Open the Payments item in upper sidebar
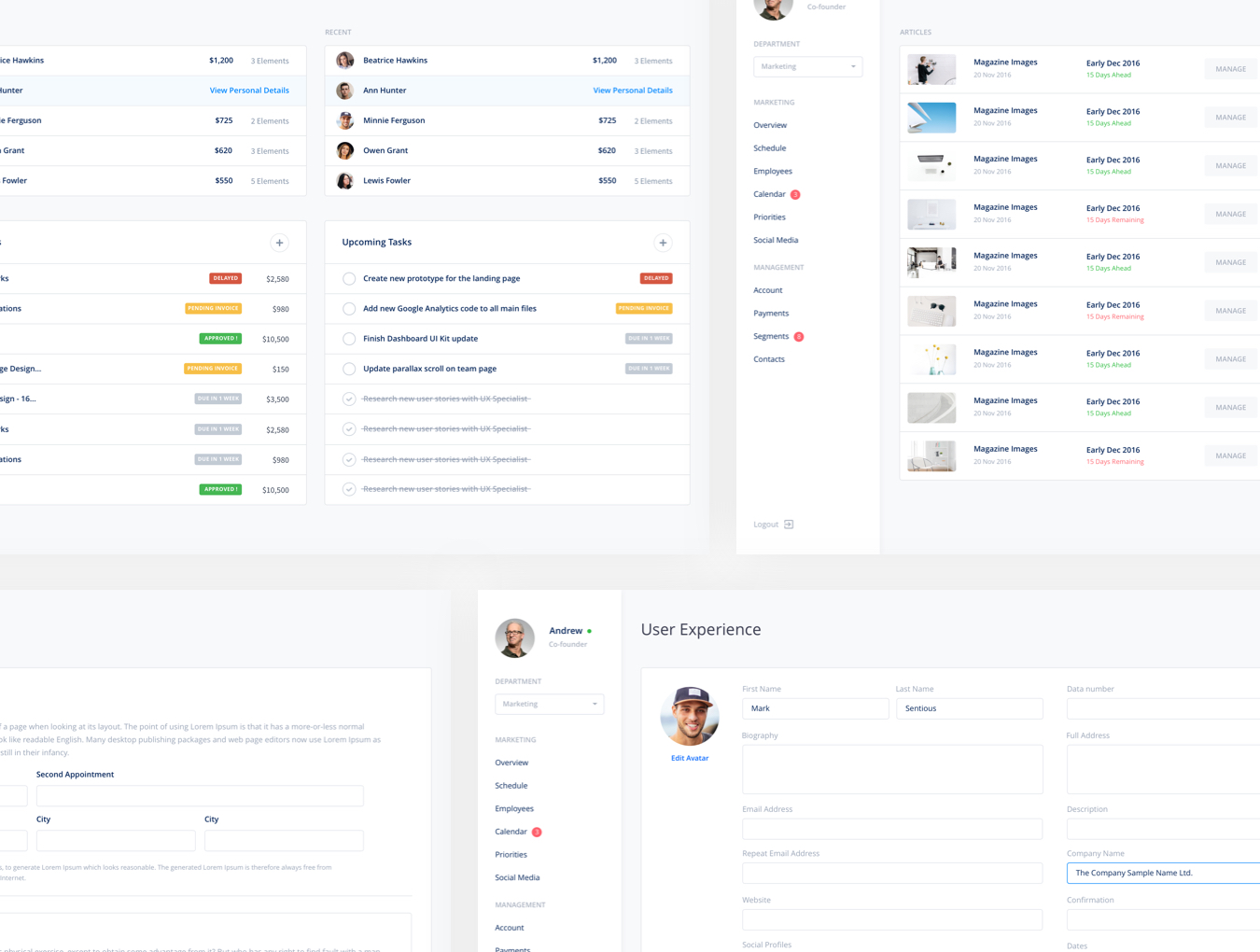 771,314
